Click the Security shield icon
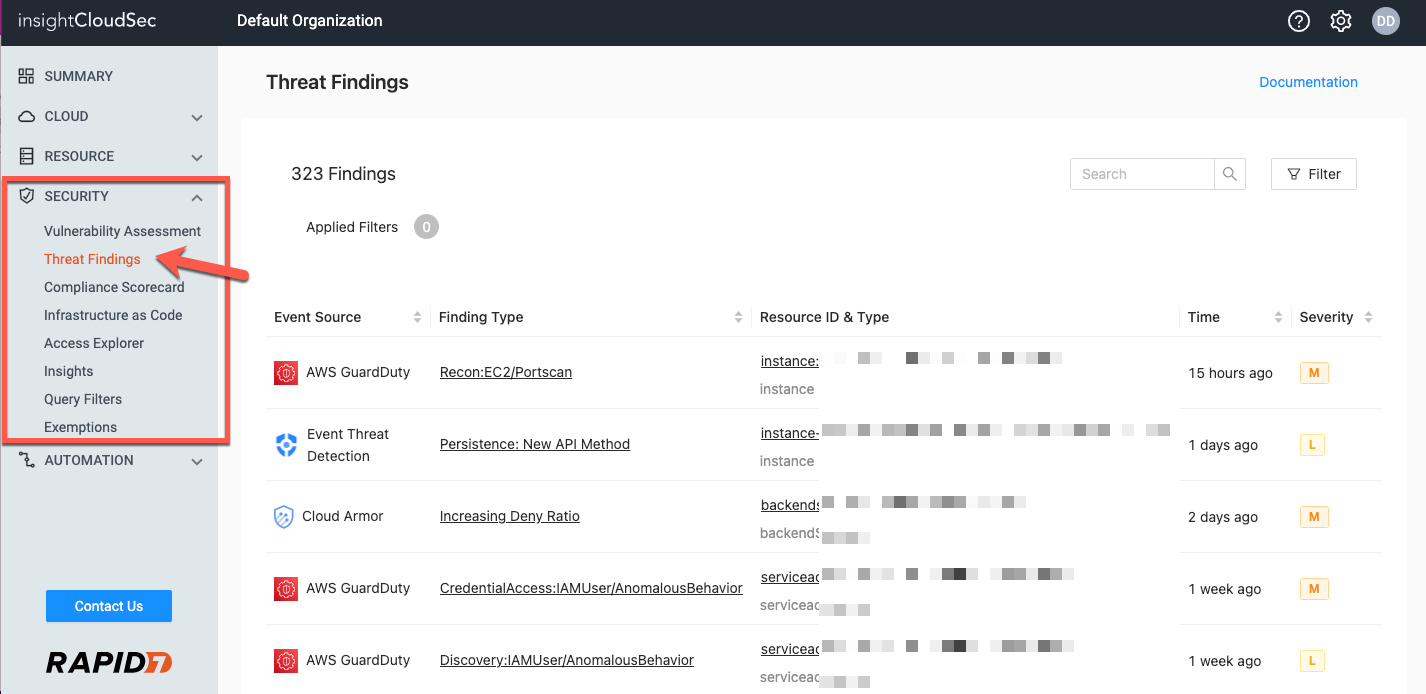Screen dimensions: 1426x694 point(27,196)
